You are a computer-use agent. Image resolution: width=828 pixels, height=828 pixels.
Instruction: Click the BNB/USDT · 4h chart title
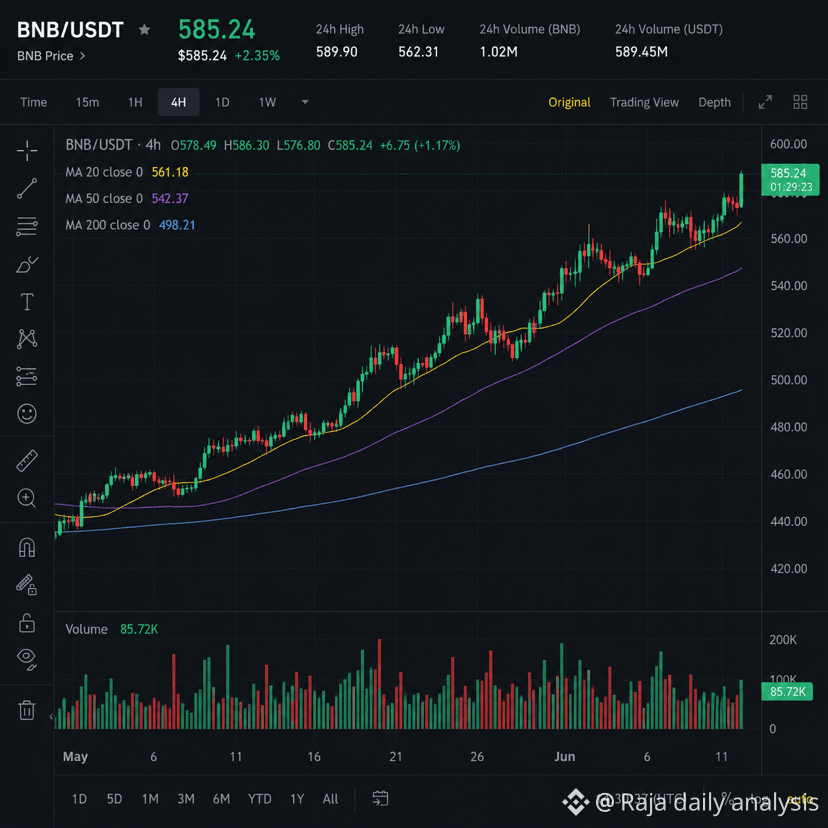click(x=113, y=145)
